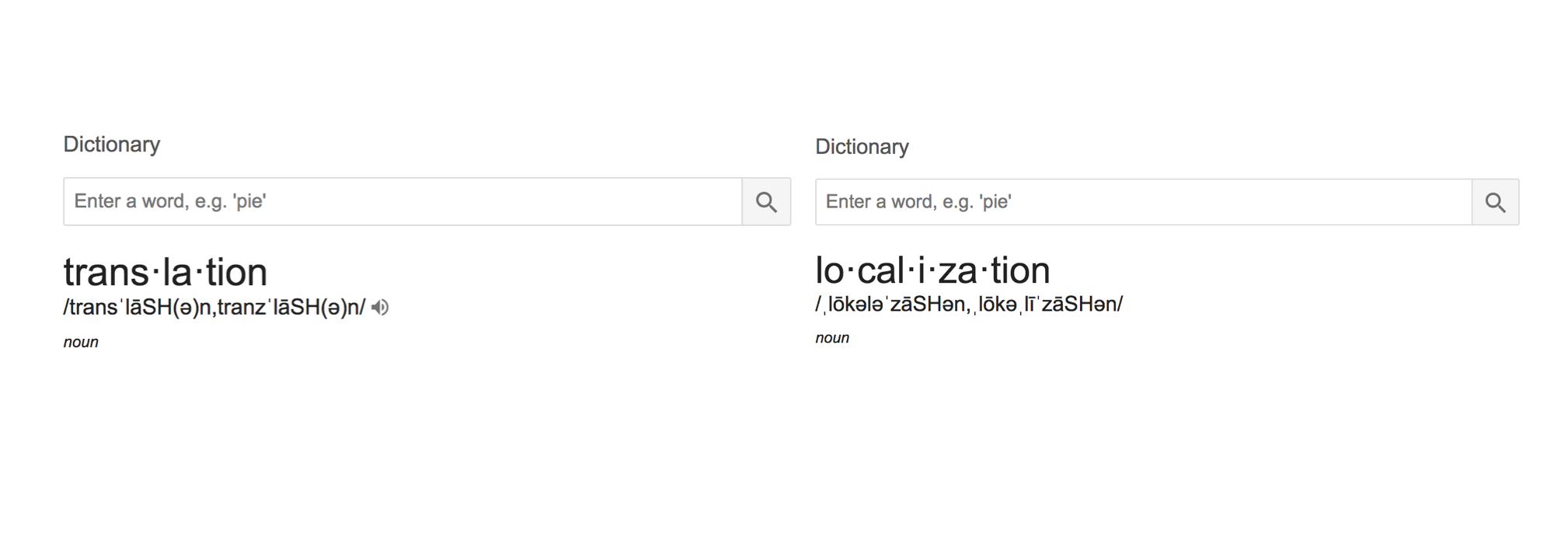Click the "tion" syllable of the translation headword
The height and width of the screenshot is (533, 1568).
[x=236, y=273]
